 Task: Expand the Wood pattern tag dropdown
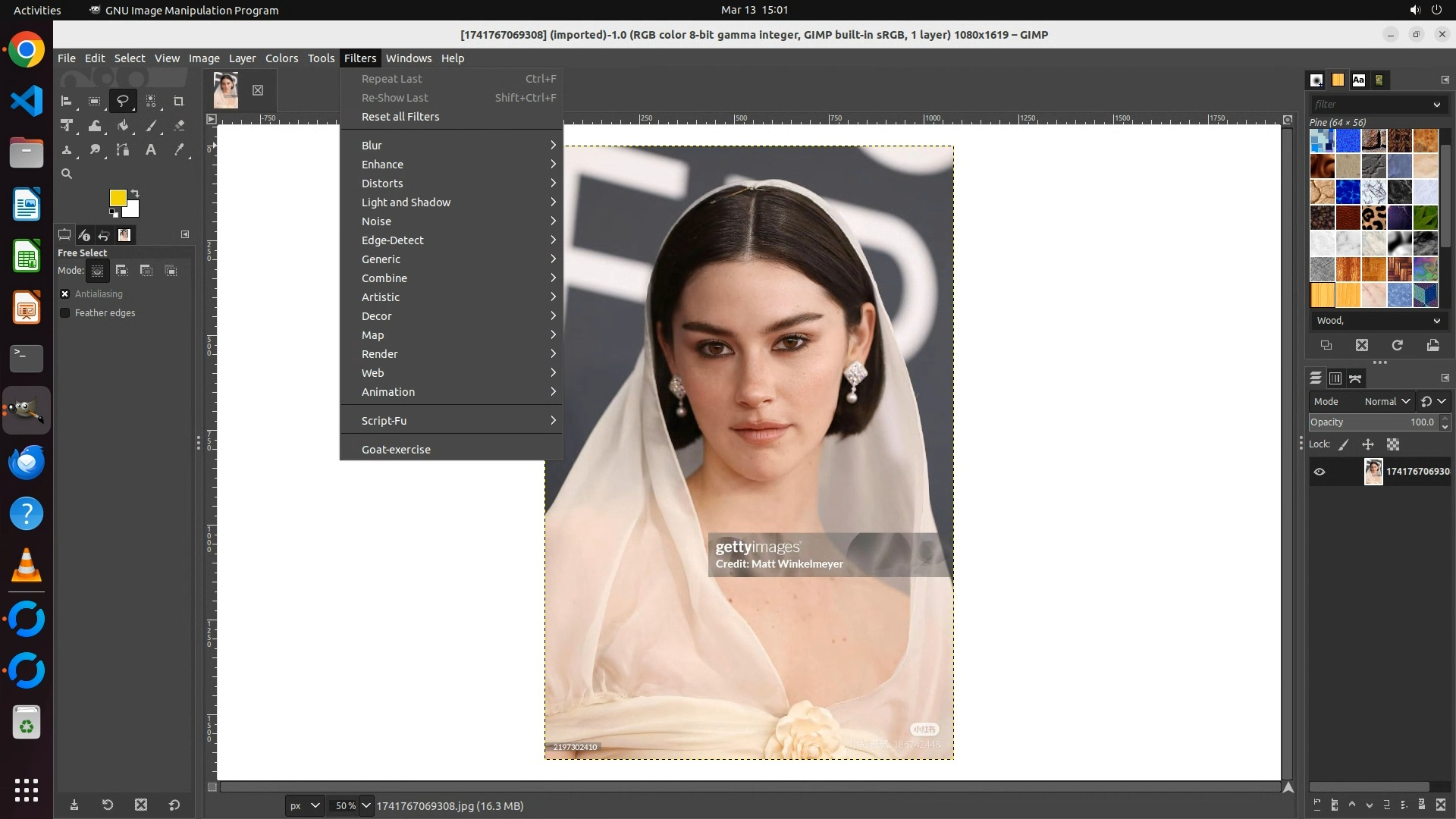(x=1436, y=321)
